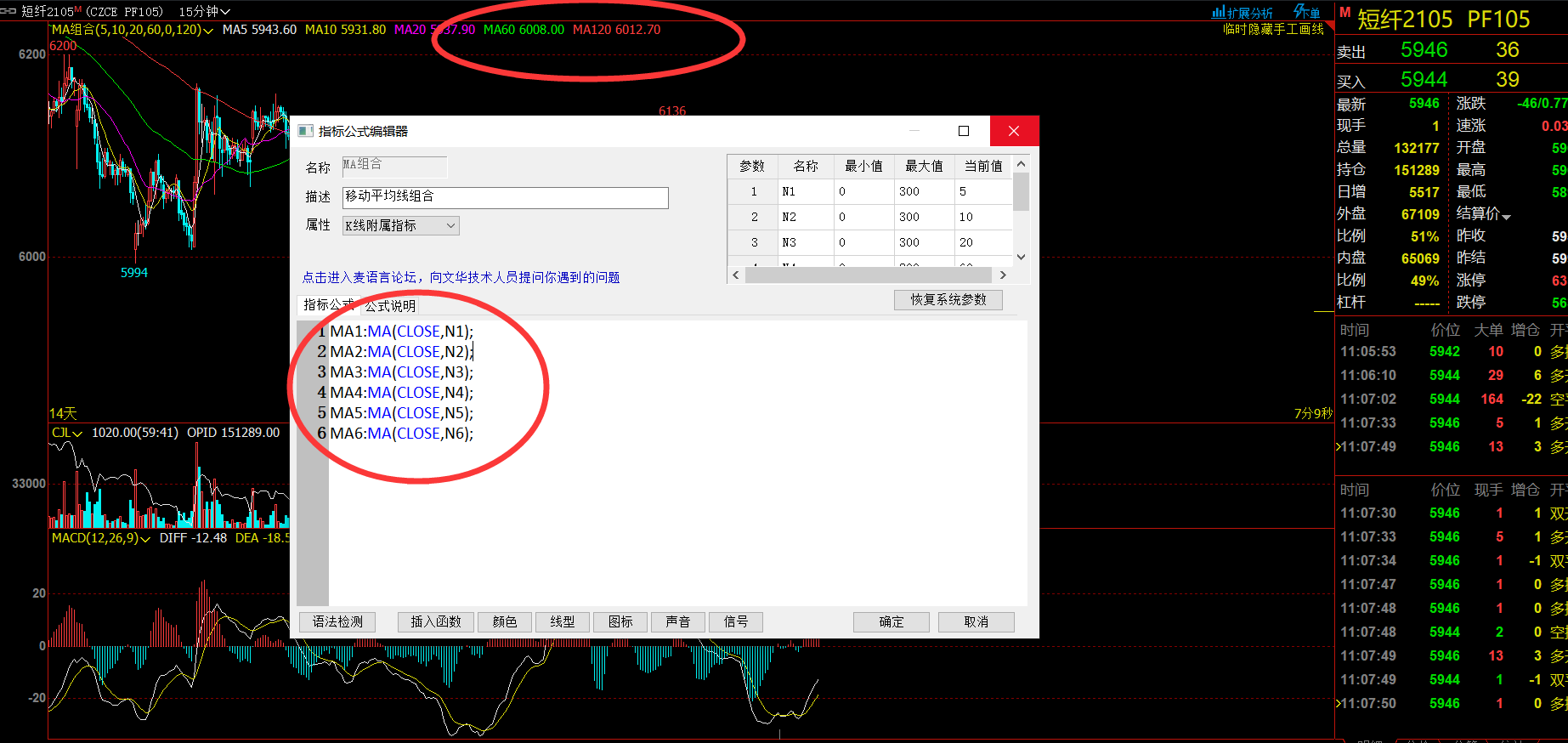Open 扩展分析 bar-chart icon

1219,12
